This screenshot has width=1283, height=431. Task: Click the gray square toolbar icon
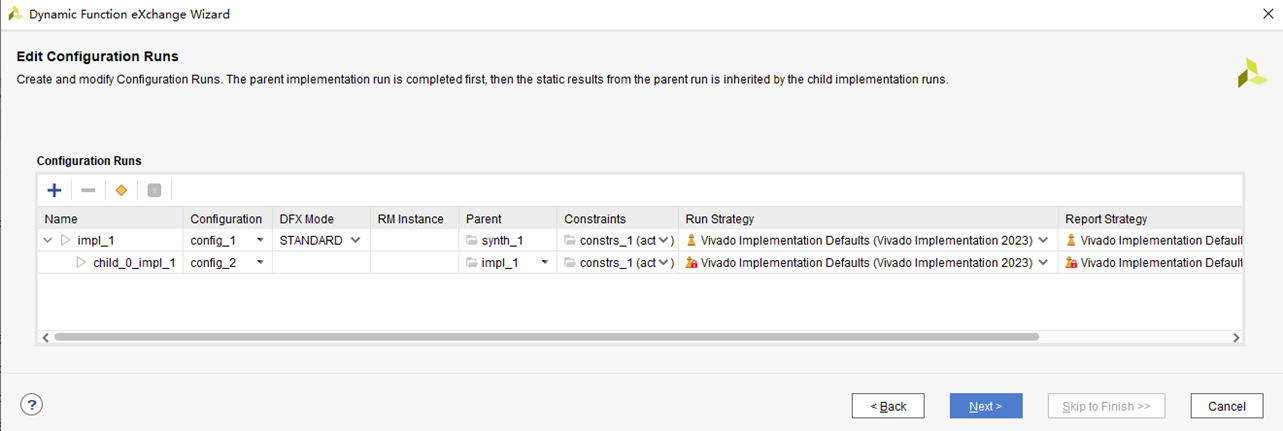[x=154, y=190]
